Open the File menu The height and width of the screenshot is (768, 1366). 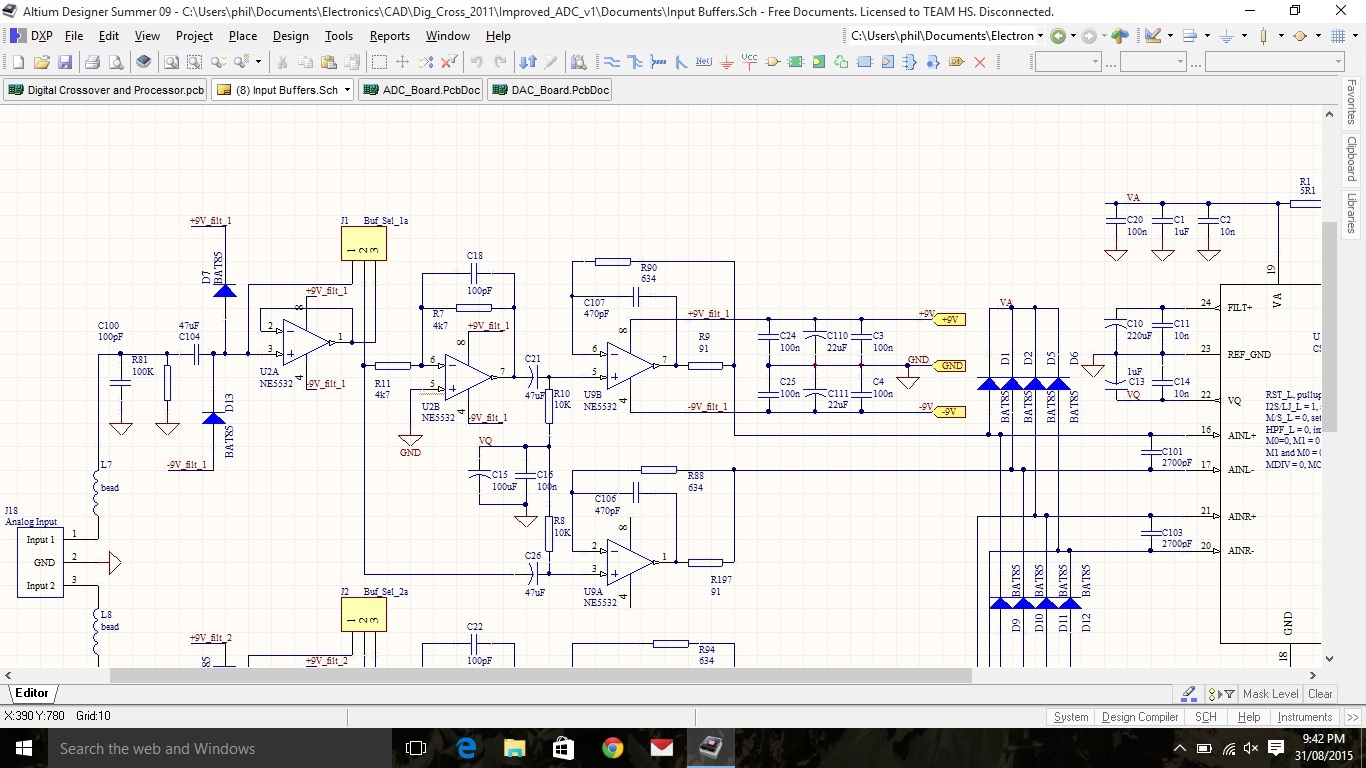pyautogui.click(x=74, y=36)
